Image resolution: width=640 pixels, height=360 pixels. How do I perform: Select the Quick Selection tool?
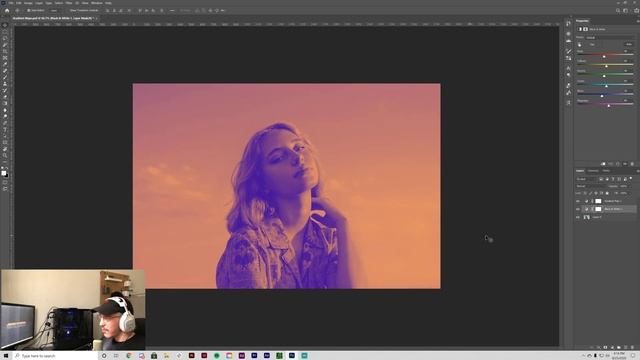[x=5, y=44]
